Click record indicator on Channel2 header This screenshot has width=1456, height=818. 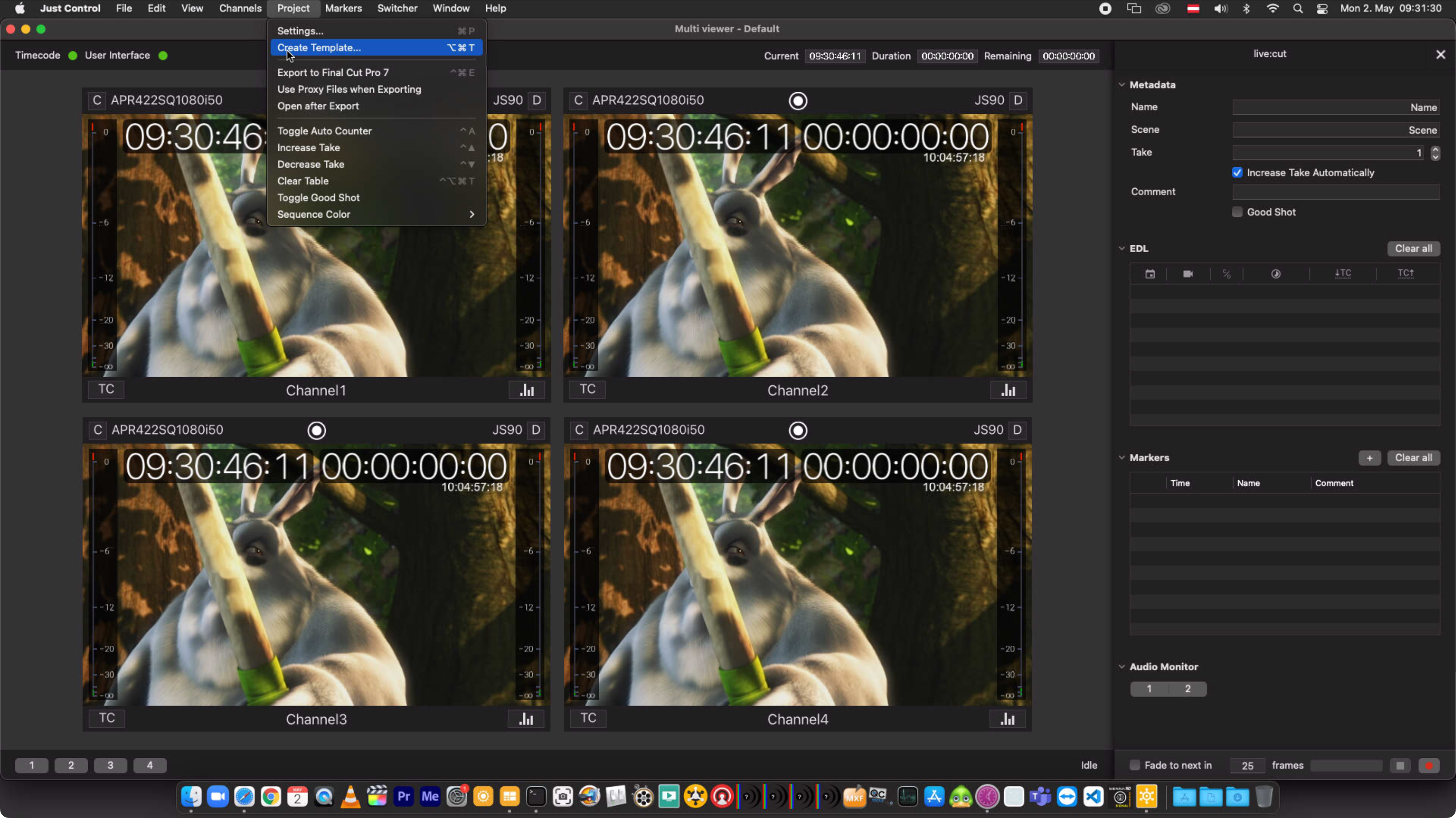(798, 101)
